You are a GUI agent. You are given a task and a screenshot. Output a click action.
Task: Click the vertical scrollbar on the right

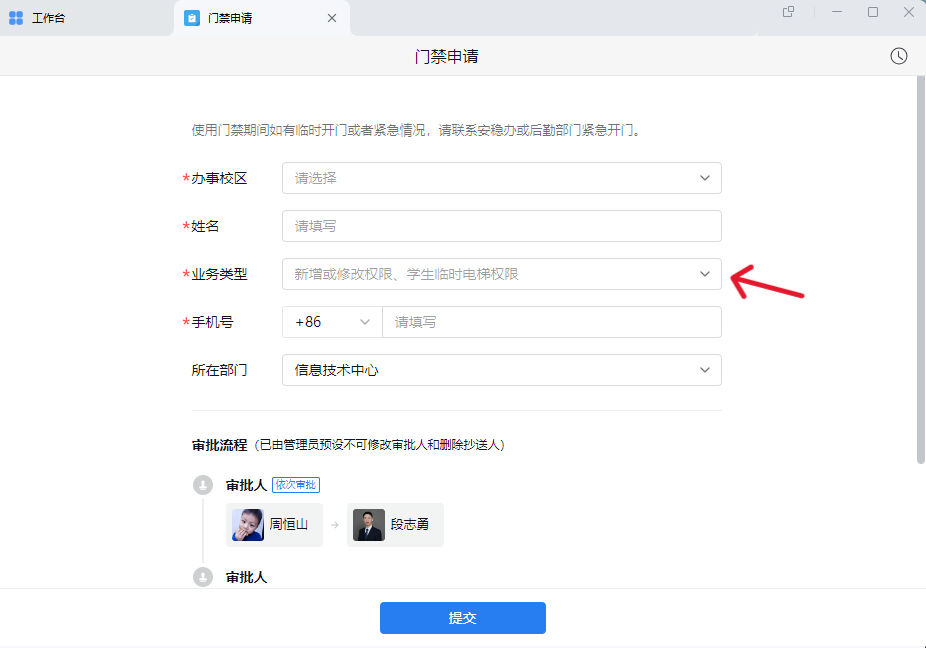coord(920,270)
